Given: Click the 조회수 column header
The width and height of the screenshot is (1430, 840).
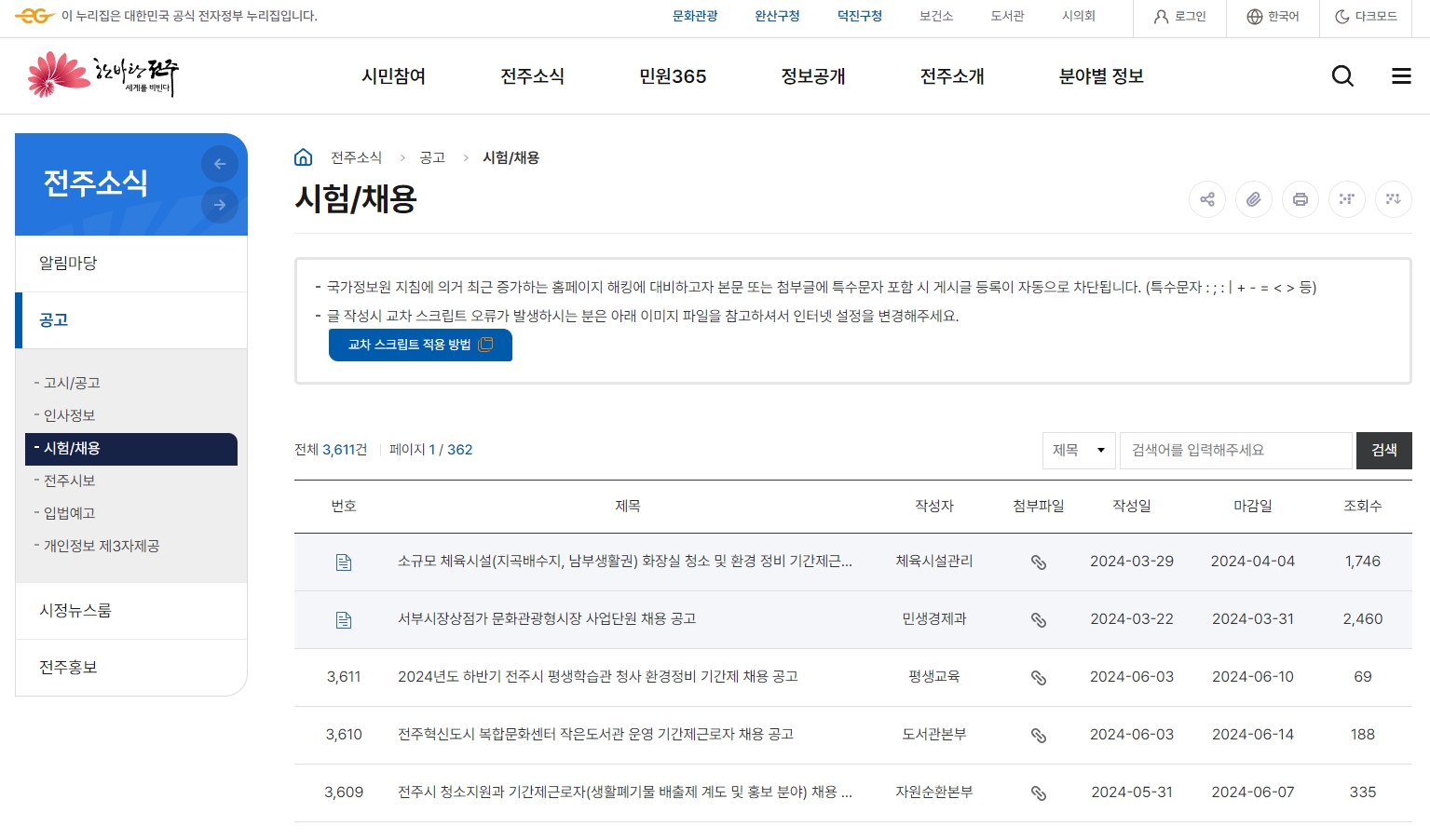Looking at the screenshot, I should 1362,507.
